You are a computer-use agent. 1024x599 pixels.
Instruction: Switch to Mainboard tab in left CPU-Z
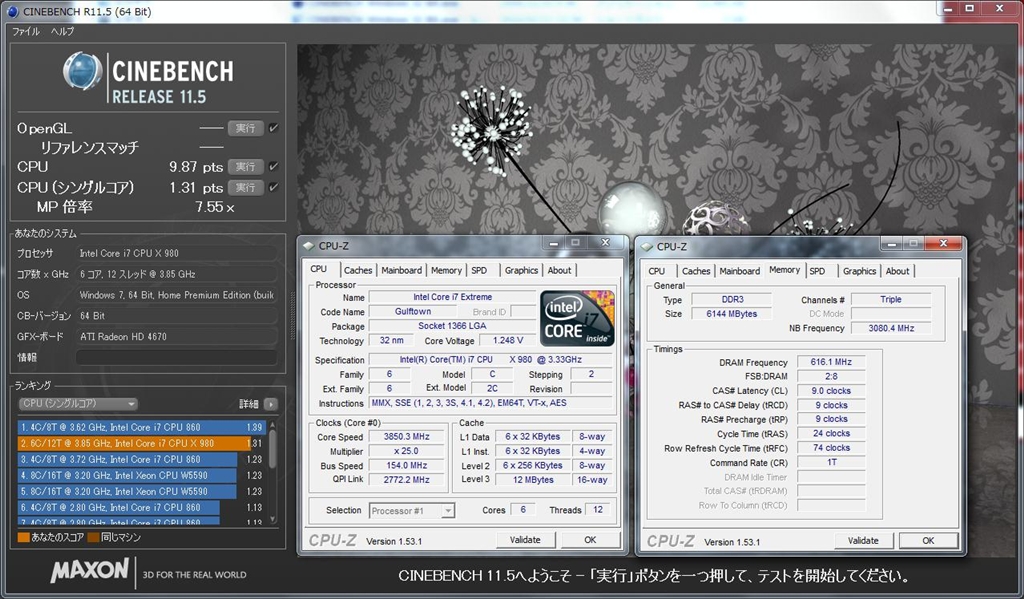401,270
